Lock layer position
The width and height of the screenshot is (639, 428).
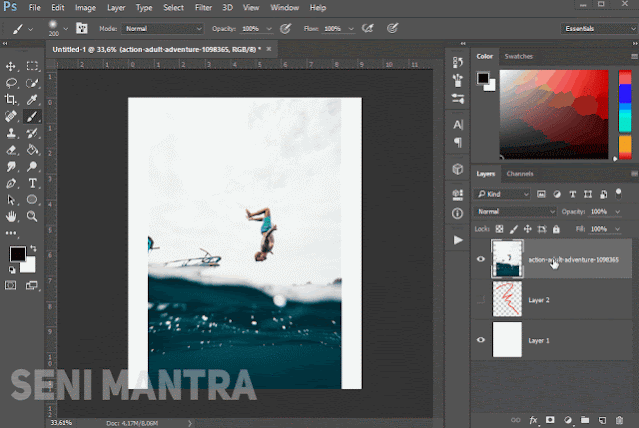point(528,229)
